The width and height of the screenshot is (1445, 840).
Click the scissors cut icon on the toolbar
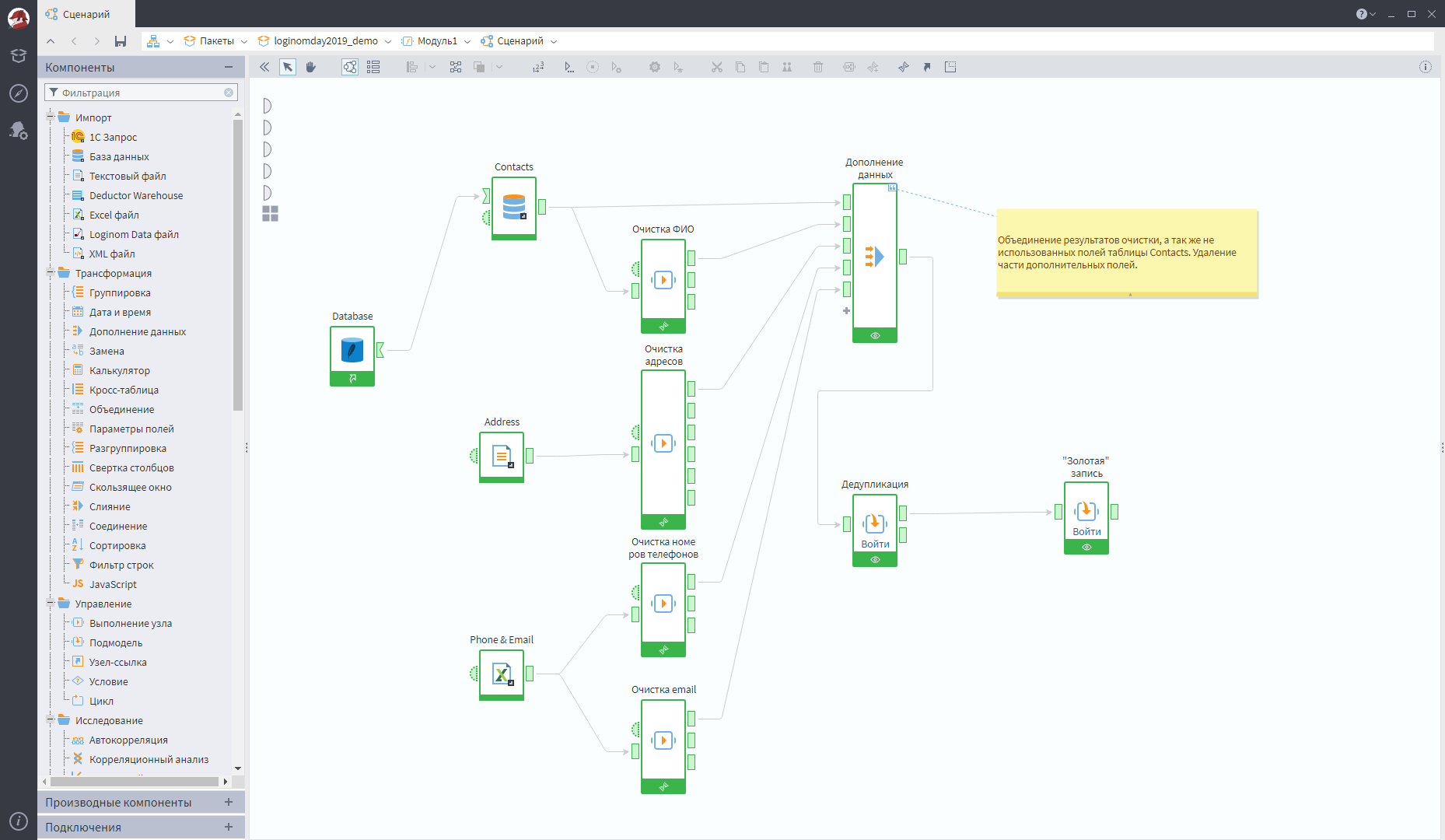coord(716,67)
